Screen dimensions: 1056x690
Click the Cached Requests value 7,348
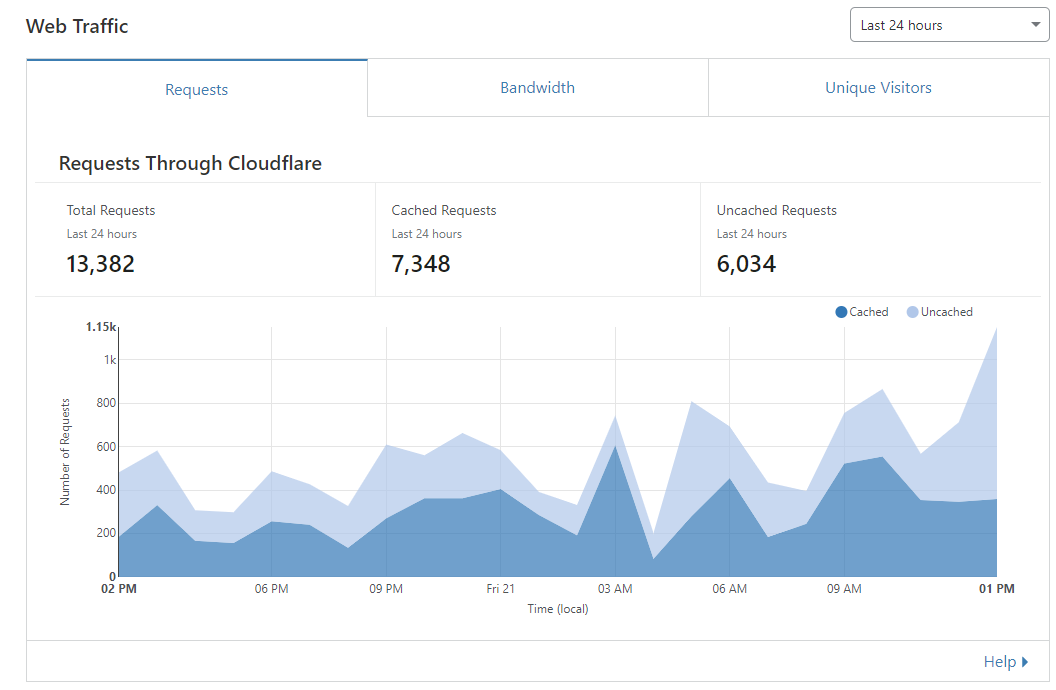[x=421, y=264]
